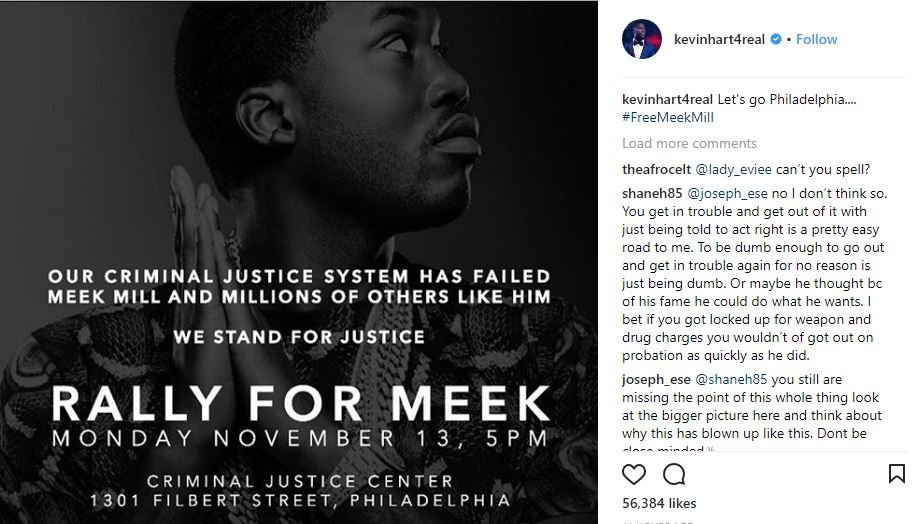Open the @shaneh85 mention in joseph_ese's comment
This screenshot has height=524, width=916.
point(731,379)
